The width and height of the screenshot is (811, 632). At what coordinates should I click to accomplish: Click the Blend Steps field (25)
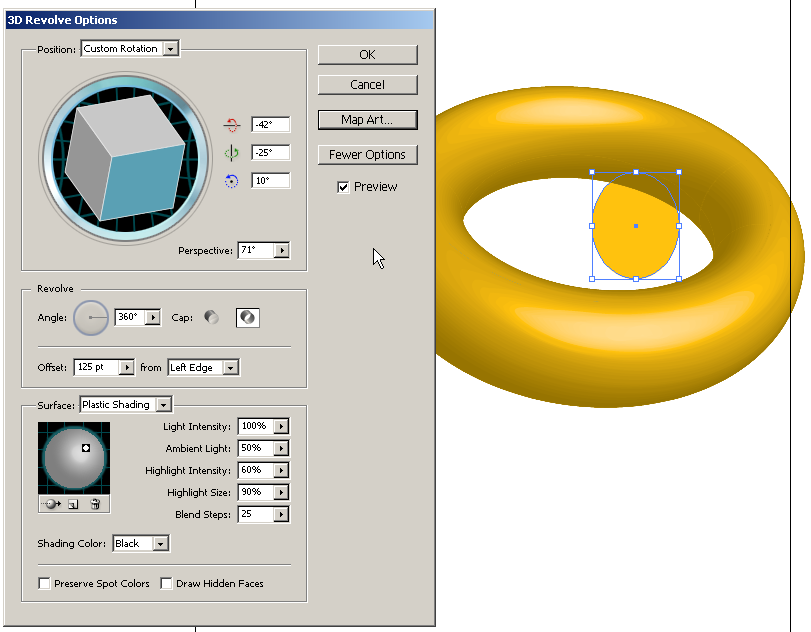point(256,514)
